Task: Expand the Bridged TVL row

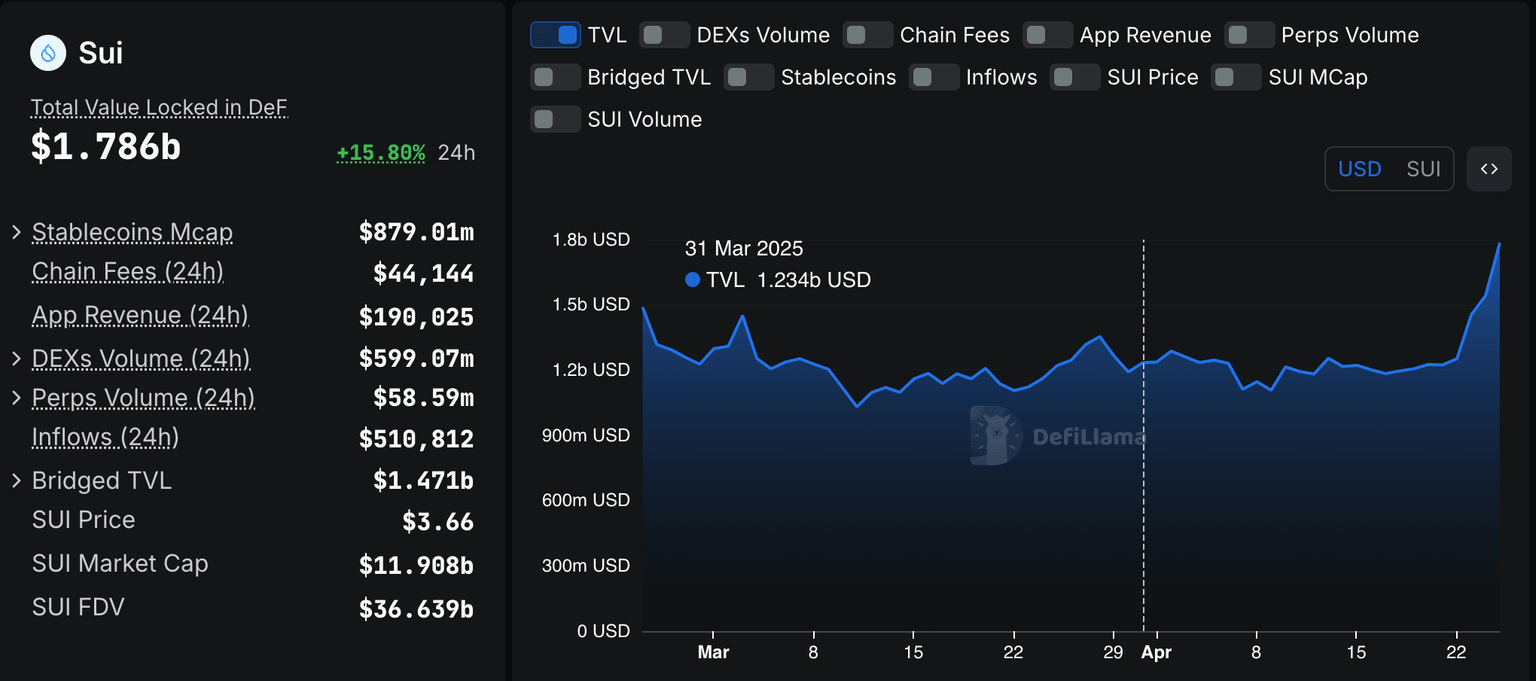Action: (x=15, y=480)
